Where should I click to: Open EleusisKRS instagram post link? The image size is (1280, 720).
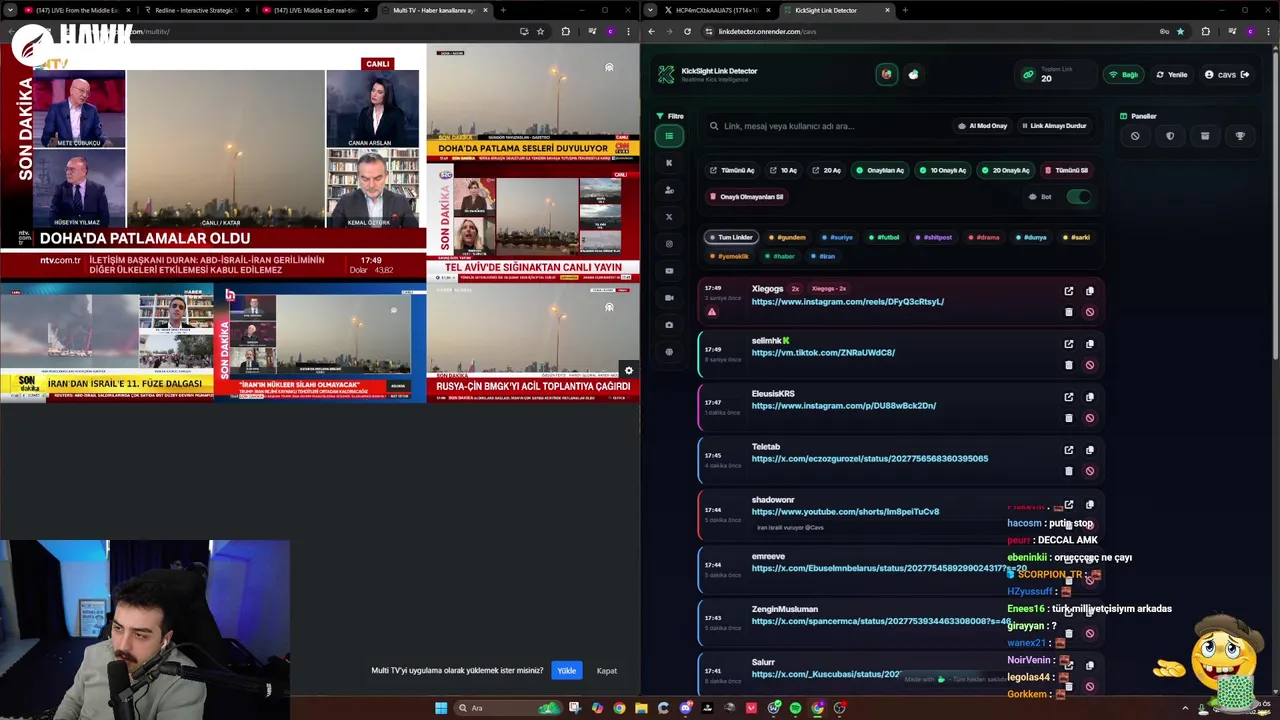[844, 406]
